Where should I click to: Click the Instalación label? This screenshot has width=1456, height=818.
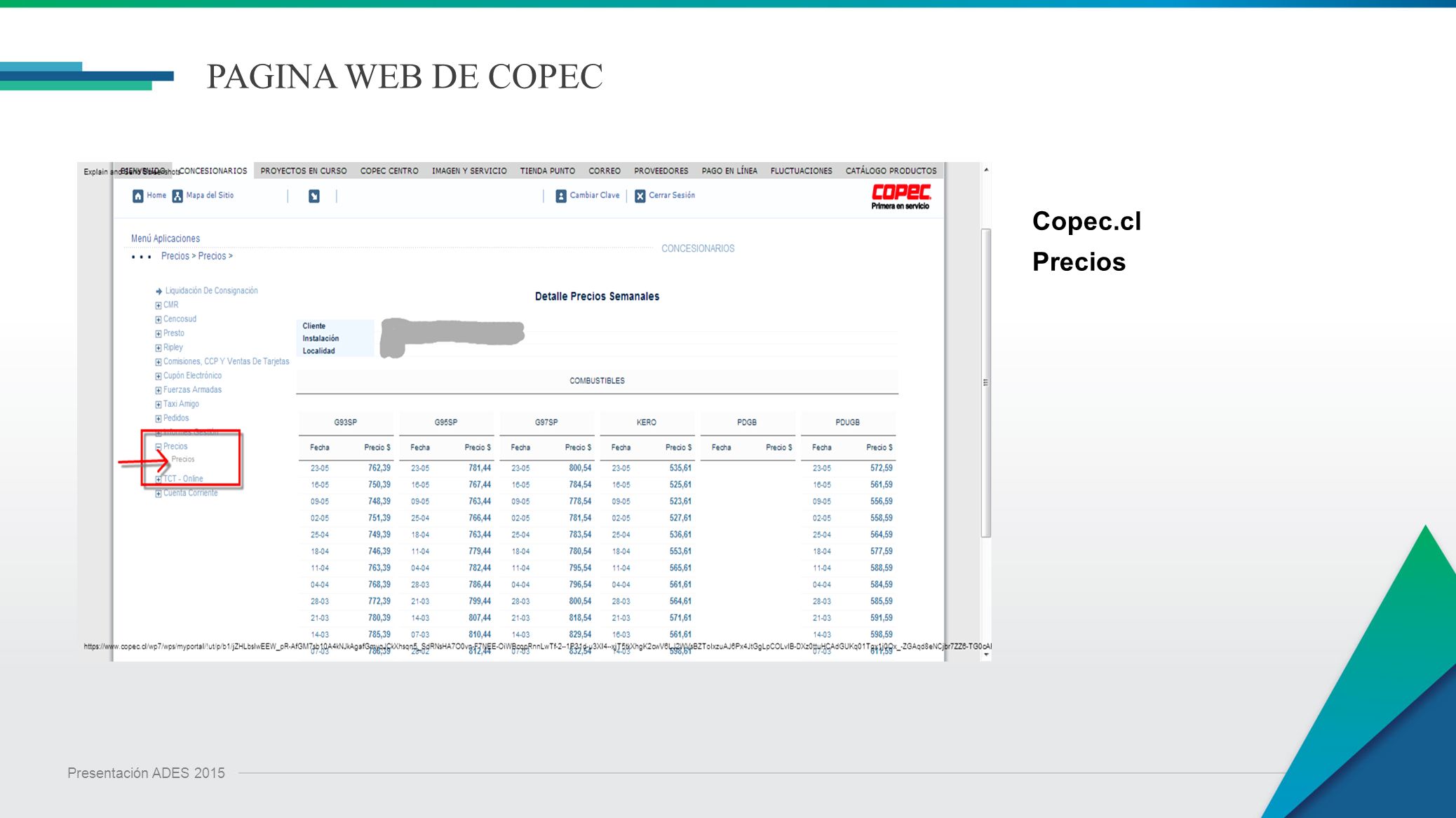click(321, 339)
